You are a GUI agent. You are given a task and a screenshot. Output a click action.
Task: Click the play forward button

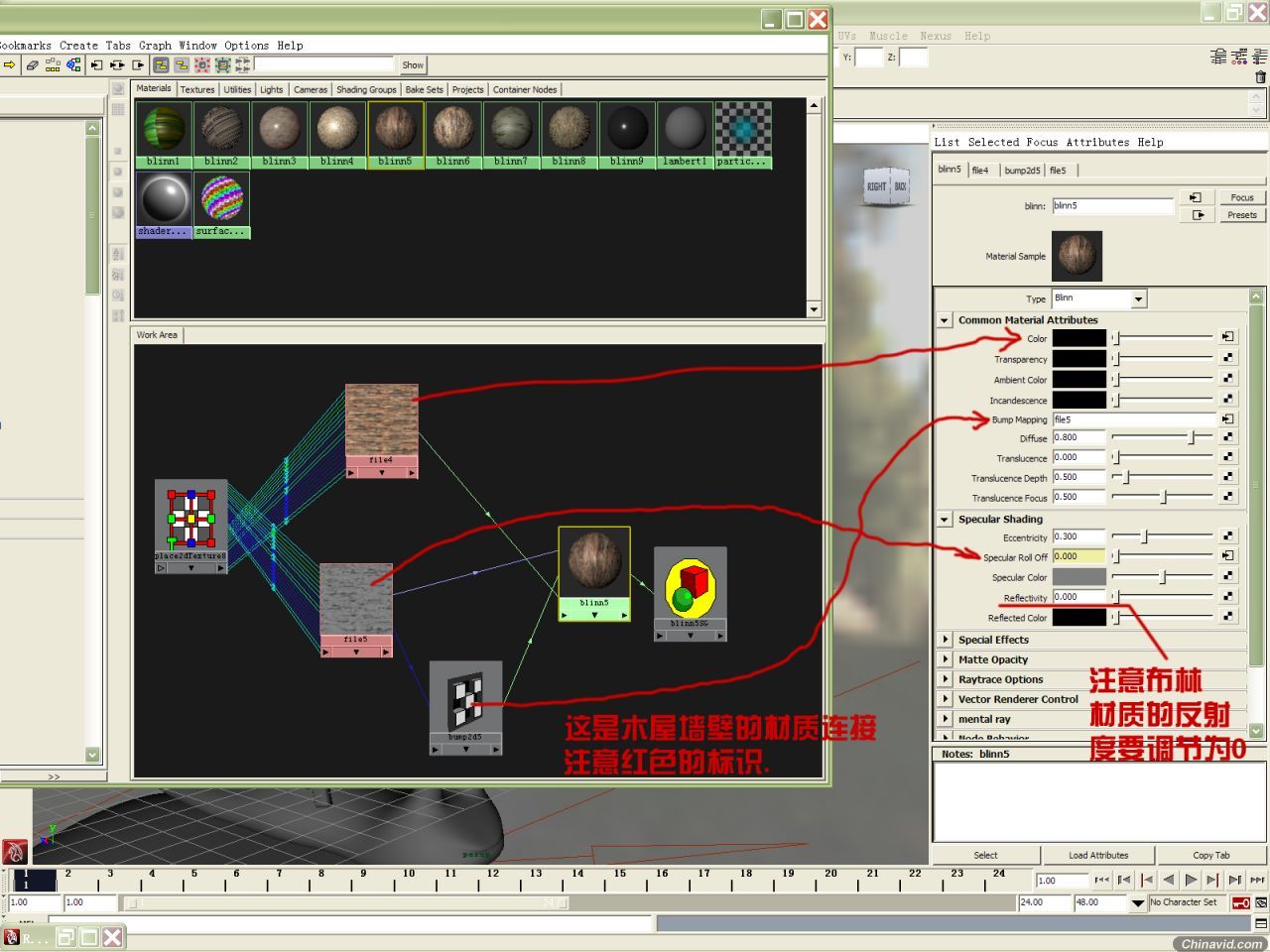pos(1191,880)
